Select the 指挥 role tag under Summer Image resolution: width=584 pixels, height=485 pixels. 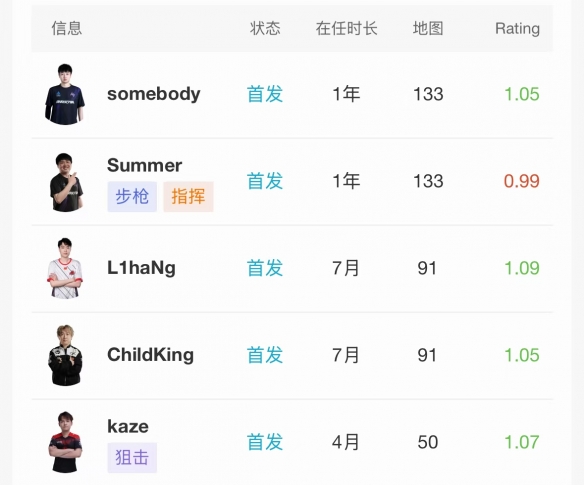(x=188, y=197)
